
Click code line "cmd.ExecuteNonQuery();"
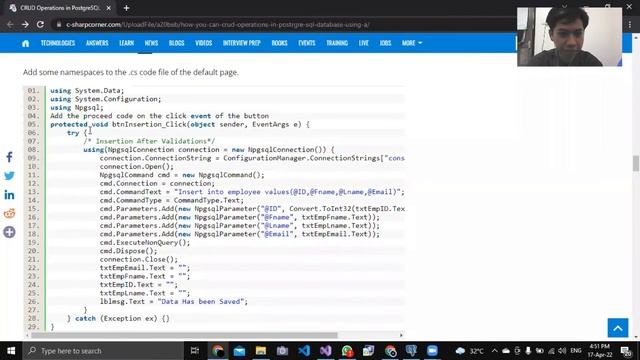145,242
